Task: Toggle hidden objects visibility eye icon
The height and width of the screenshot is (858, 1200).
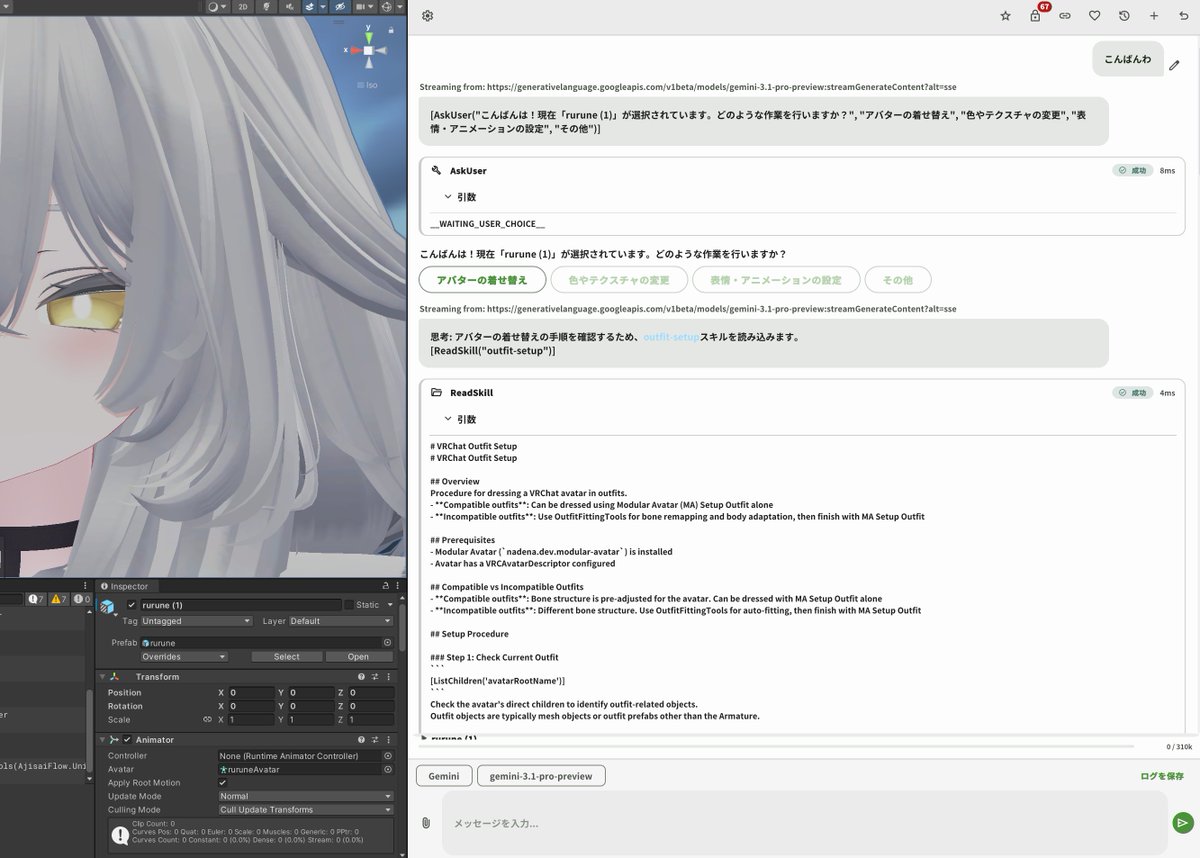Action: [340, 7]
